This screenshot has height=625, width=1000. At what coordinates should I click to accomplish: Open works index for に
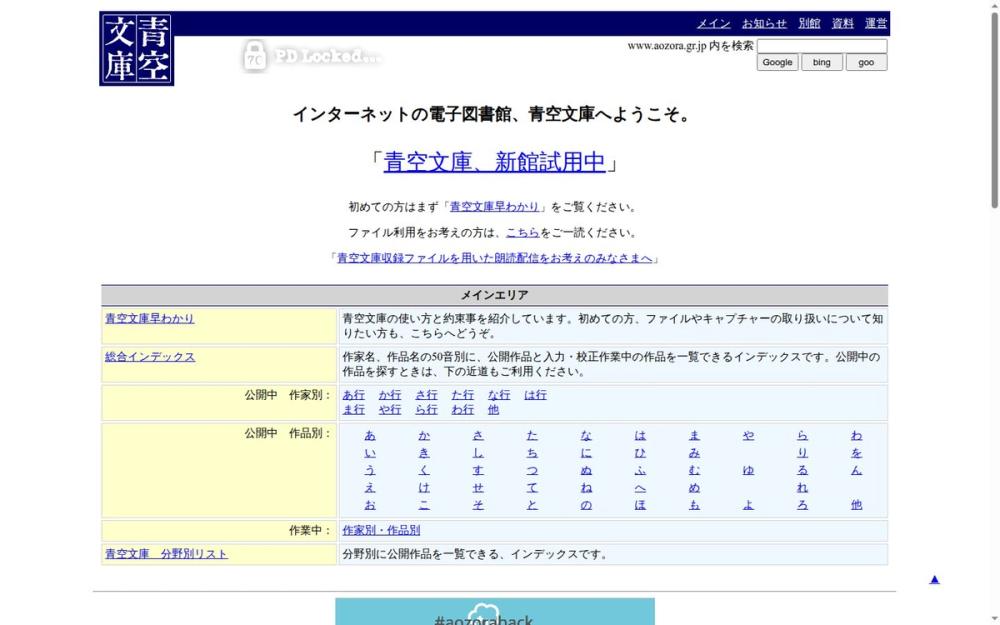coord(586,453)
